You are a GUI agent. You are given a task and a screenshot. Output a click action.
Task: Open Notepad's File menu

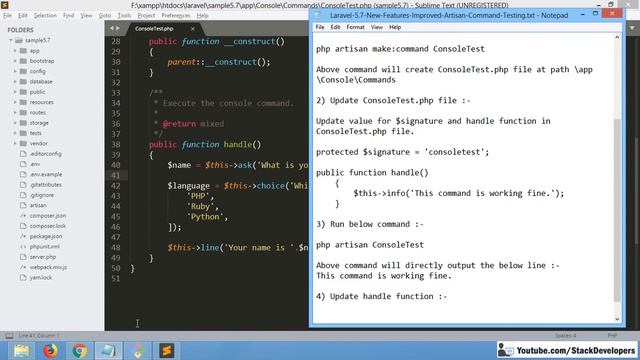(320, 27)
